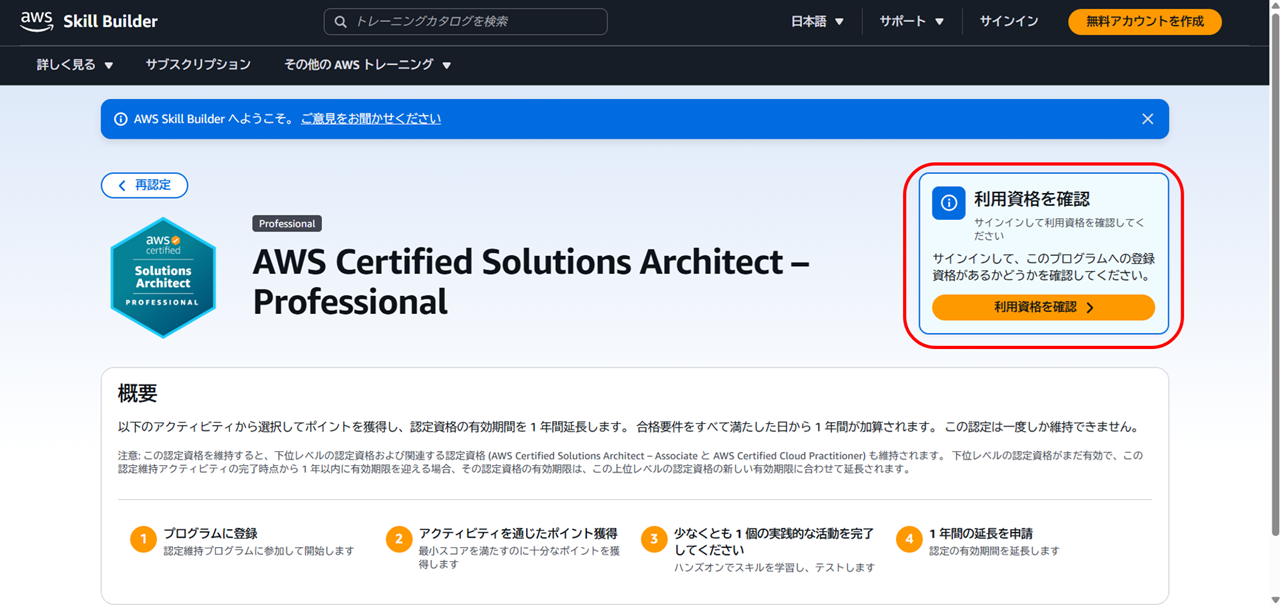Click the 少なくとも 1 個の実践的な活動 step title

pos(774,542)
